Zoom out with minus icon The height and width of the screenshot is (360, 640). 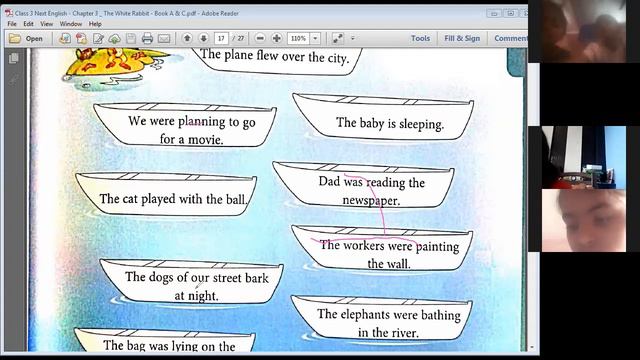point(260,38)
